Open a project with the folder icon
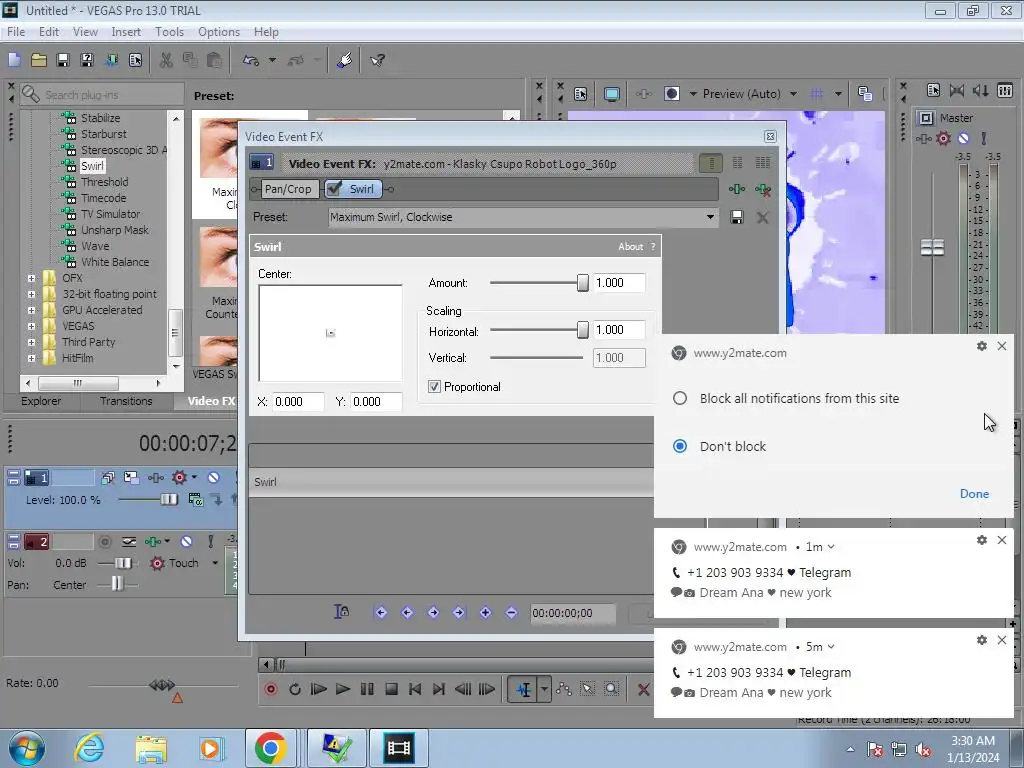 [39, 60]
